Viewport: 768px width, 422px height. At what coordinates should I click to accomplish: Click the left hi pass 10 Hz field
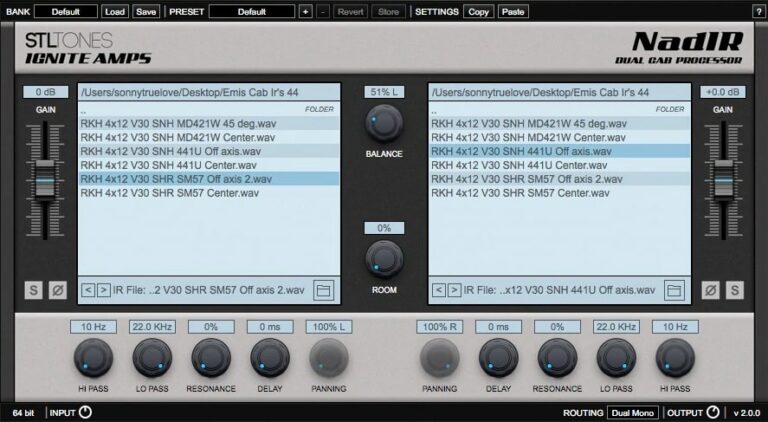93,327
